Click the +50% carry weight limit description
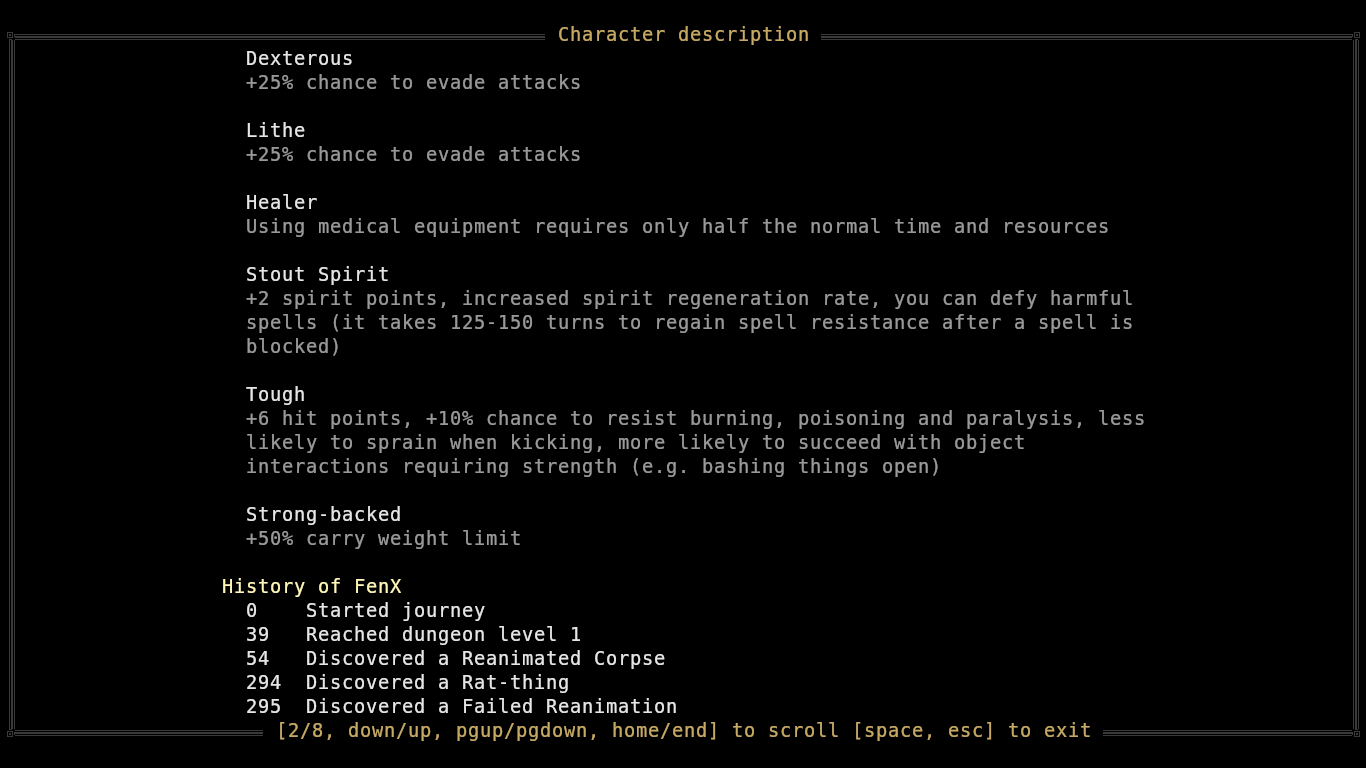This screenshot has width=1366, height=768. coord(383,539)
